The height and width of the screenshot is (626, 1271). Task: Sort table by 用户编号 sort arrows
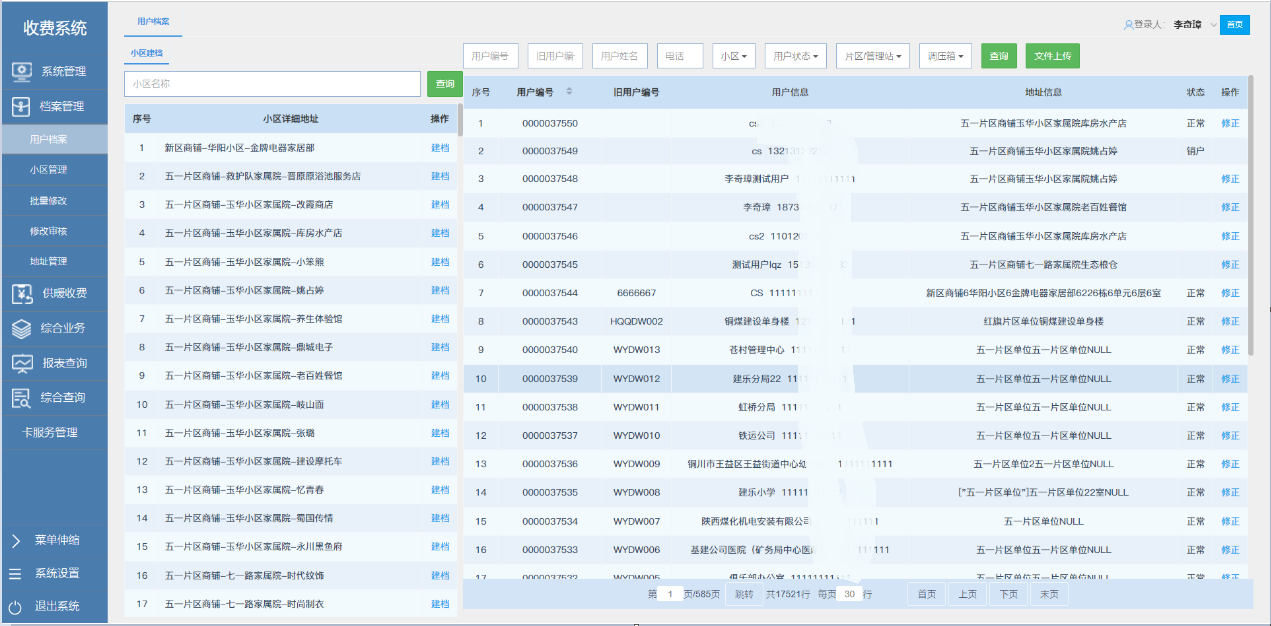point(569,91)
